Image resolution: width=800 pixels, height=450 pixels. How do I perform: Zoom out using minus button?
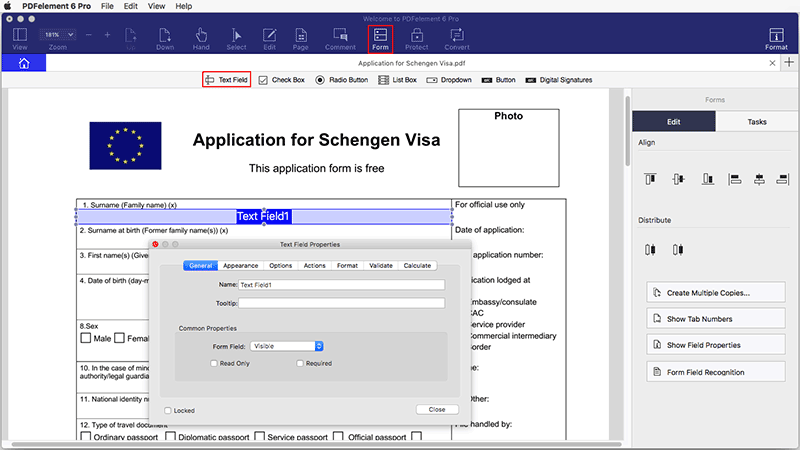pos(89,35)
